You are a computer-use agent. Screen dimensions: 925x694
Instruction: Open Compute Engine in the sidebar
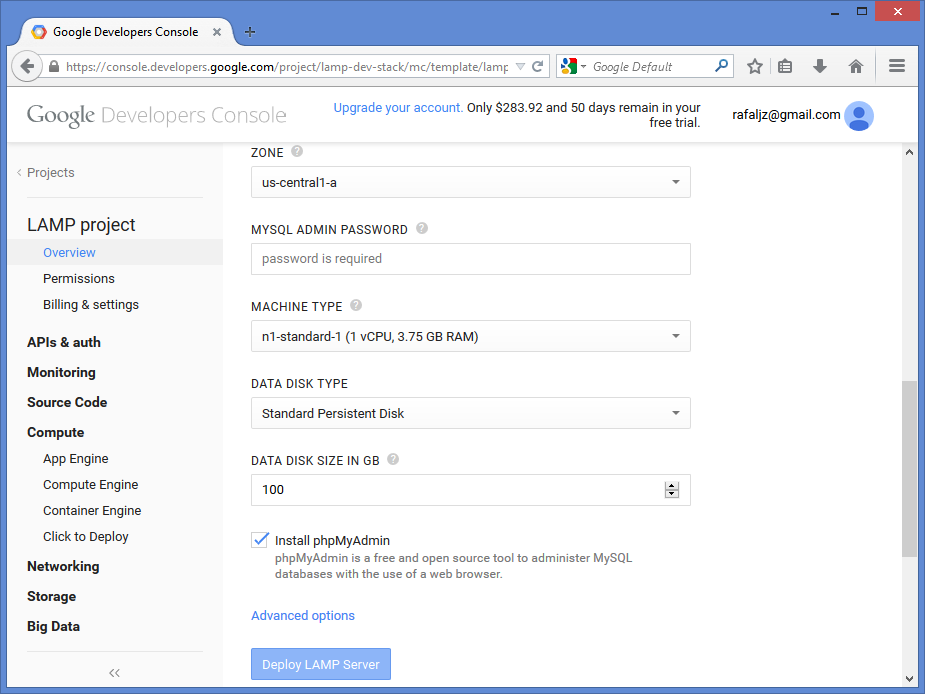90,485
